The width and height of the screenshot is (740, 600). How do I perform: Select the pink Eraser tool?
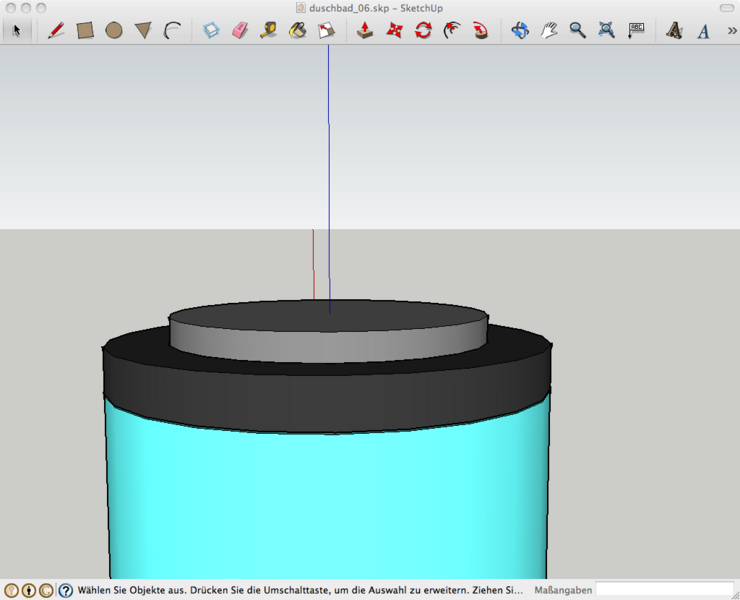tap(240, 30)
